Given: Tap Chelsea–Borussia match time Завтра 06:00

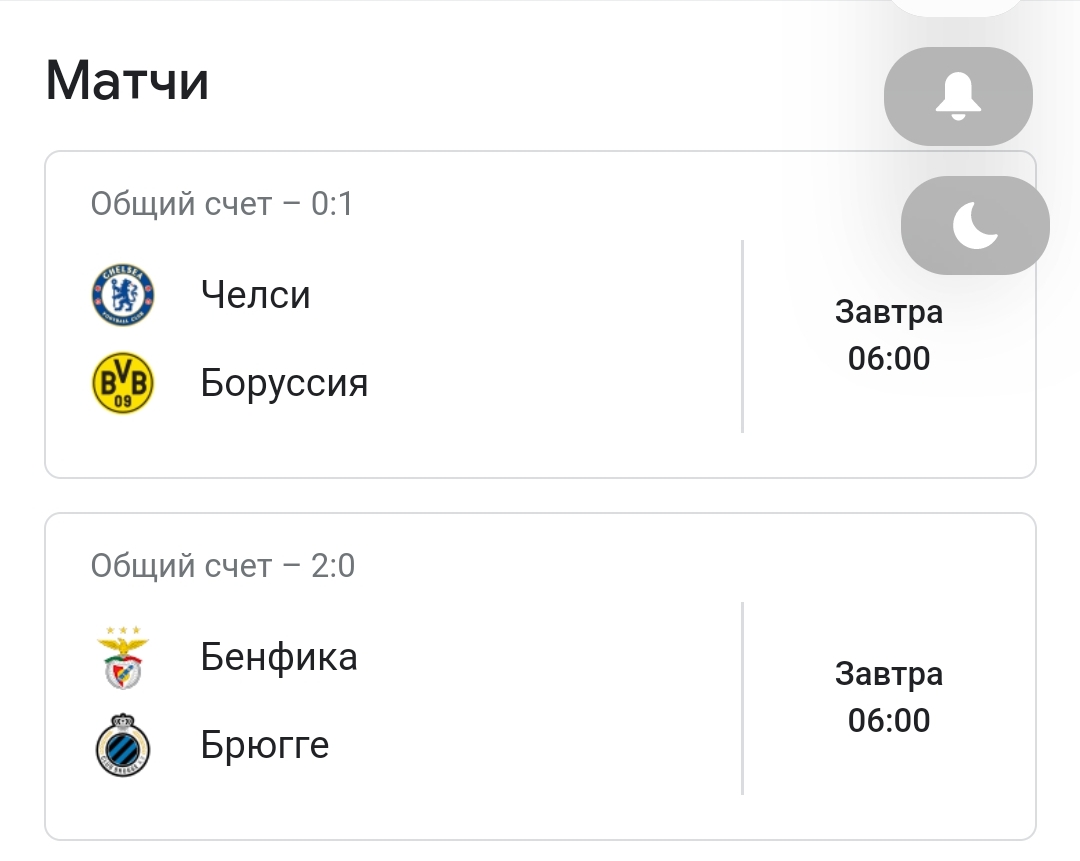Looking at the screenshot, I should 889,335.
